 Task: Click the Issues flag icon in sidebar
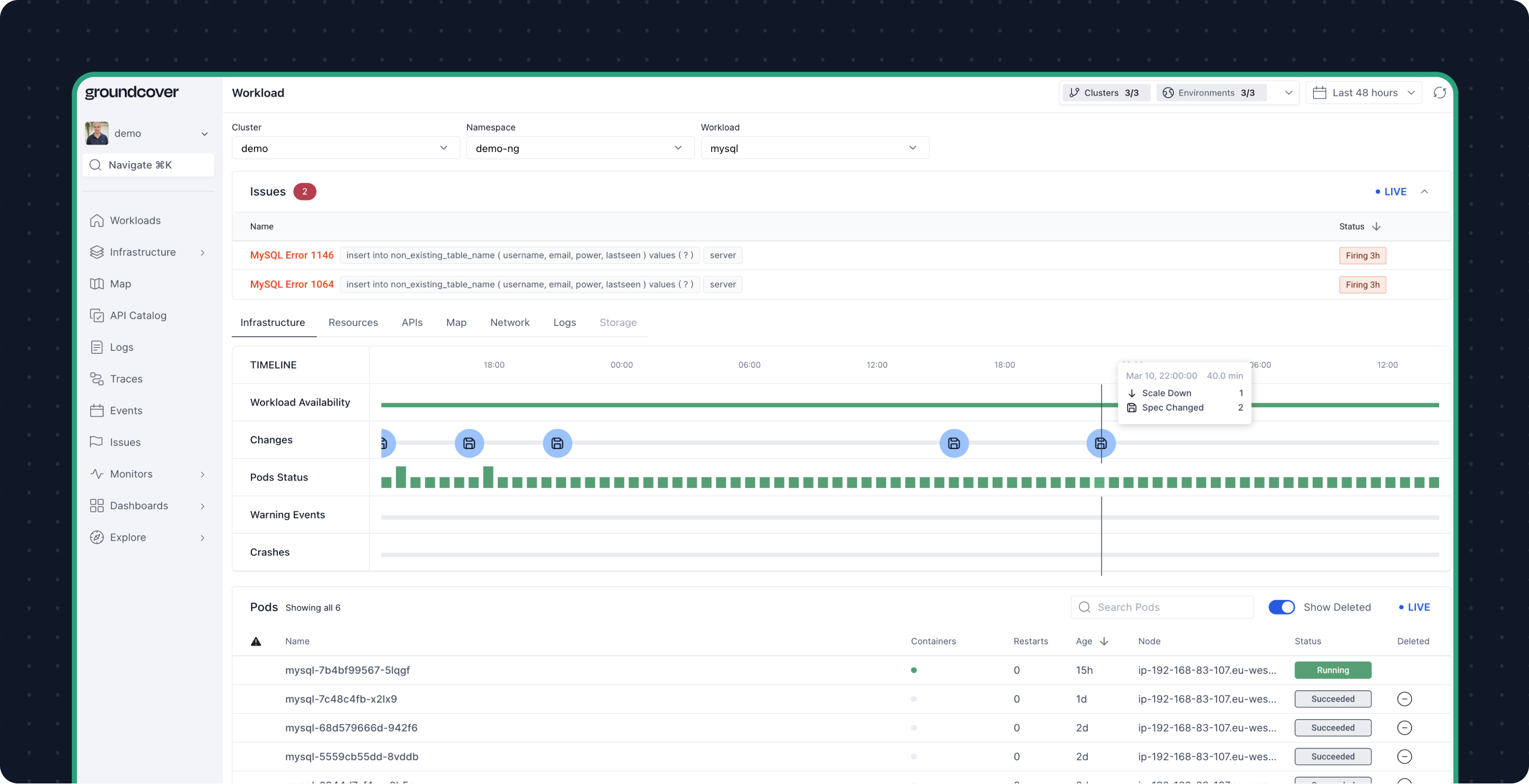(97, 442)
